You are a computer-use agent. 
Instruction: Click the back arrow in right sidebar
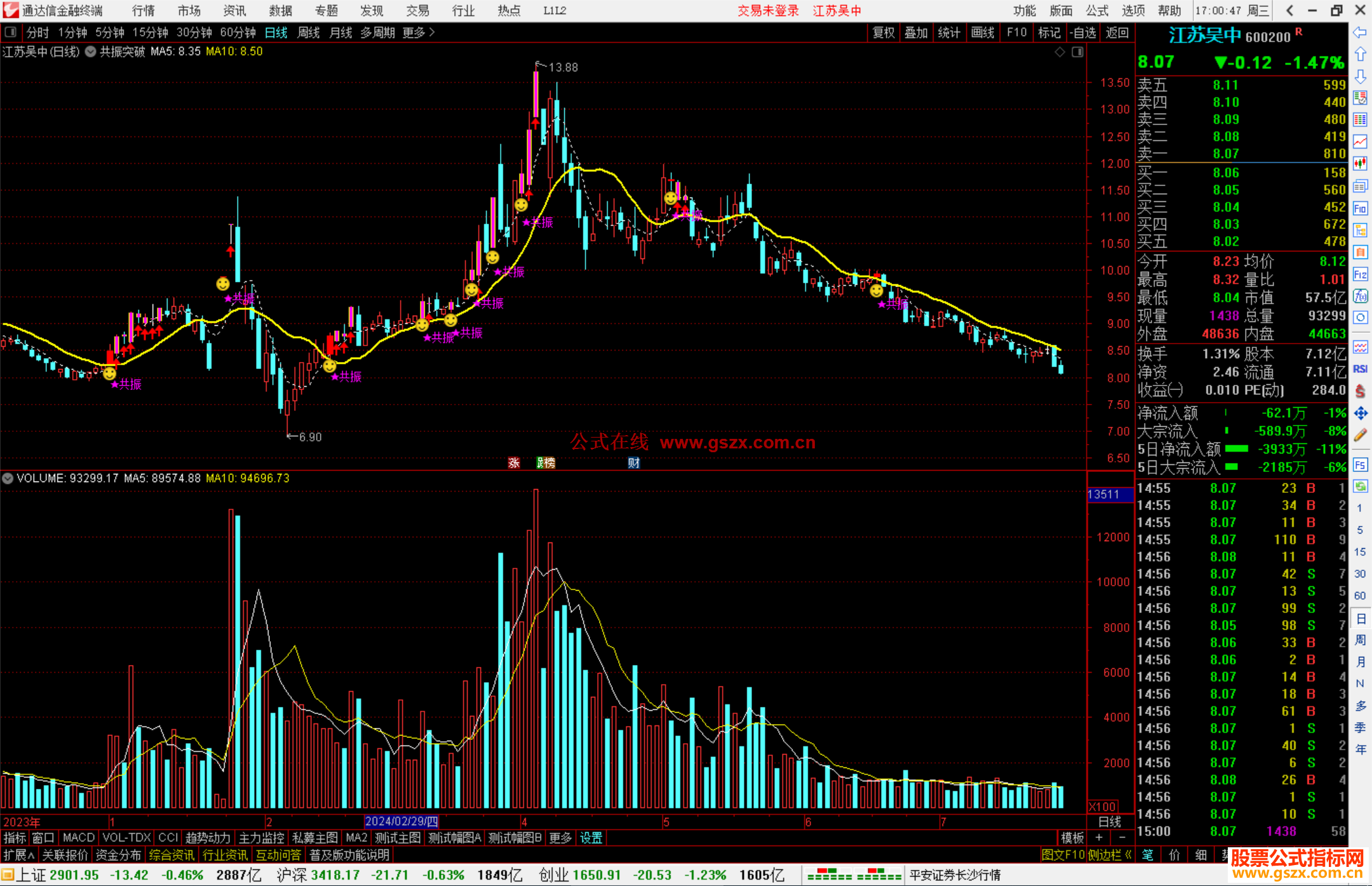click(x=1360, y=32)
